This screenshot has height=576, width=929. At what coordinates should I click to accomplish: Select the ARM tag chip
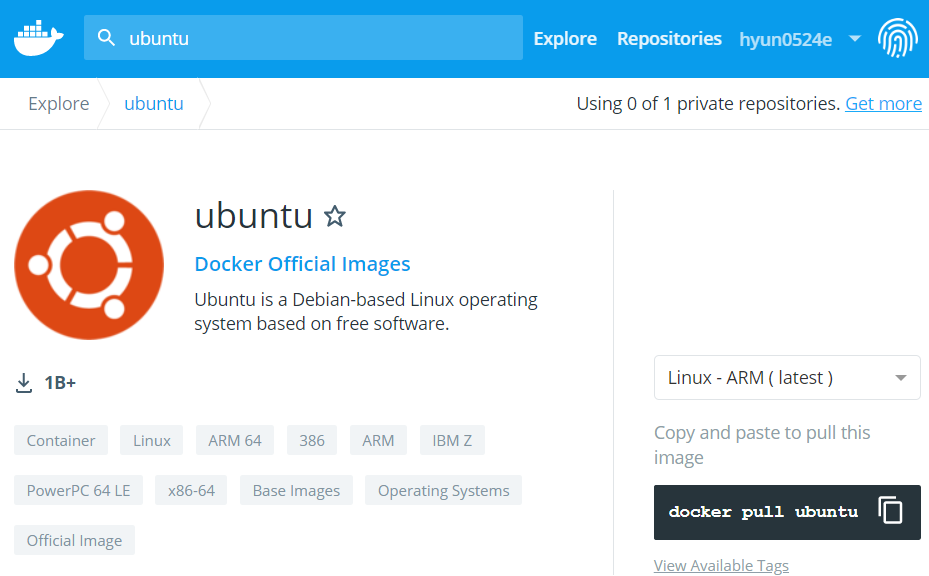[x=378, y=440]
